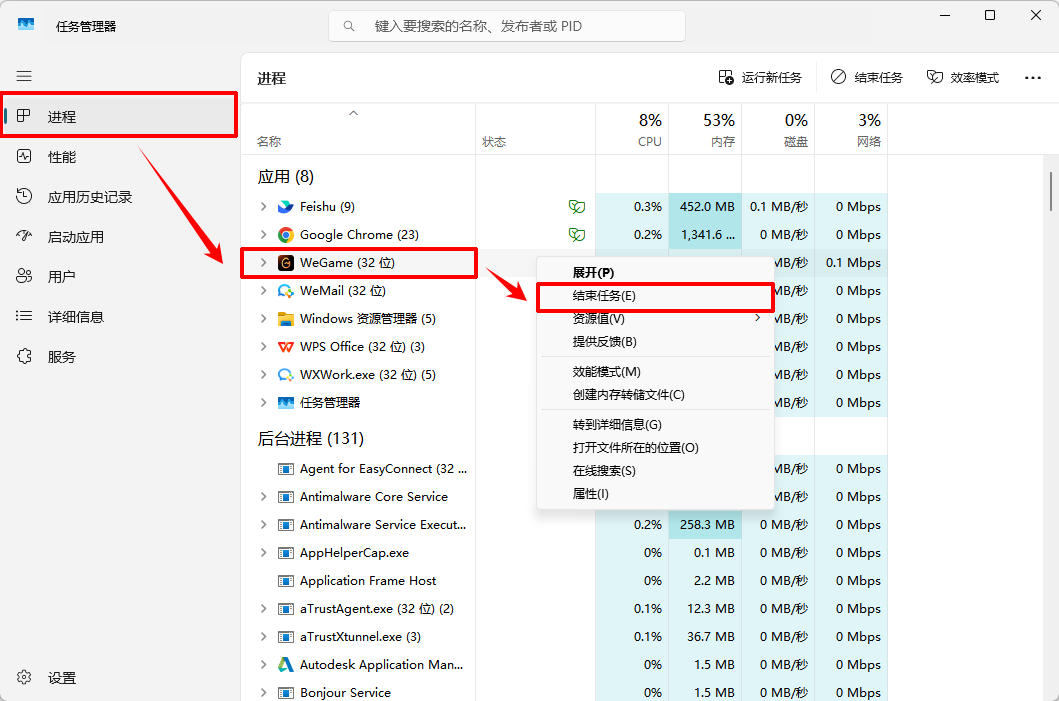Choose Create memory dump file (创建内存转储文件)

coord(655,395)
